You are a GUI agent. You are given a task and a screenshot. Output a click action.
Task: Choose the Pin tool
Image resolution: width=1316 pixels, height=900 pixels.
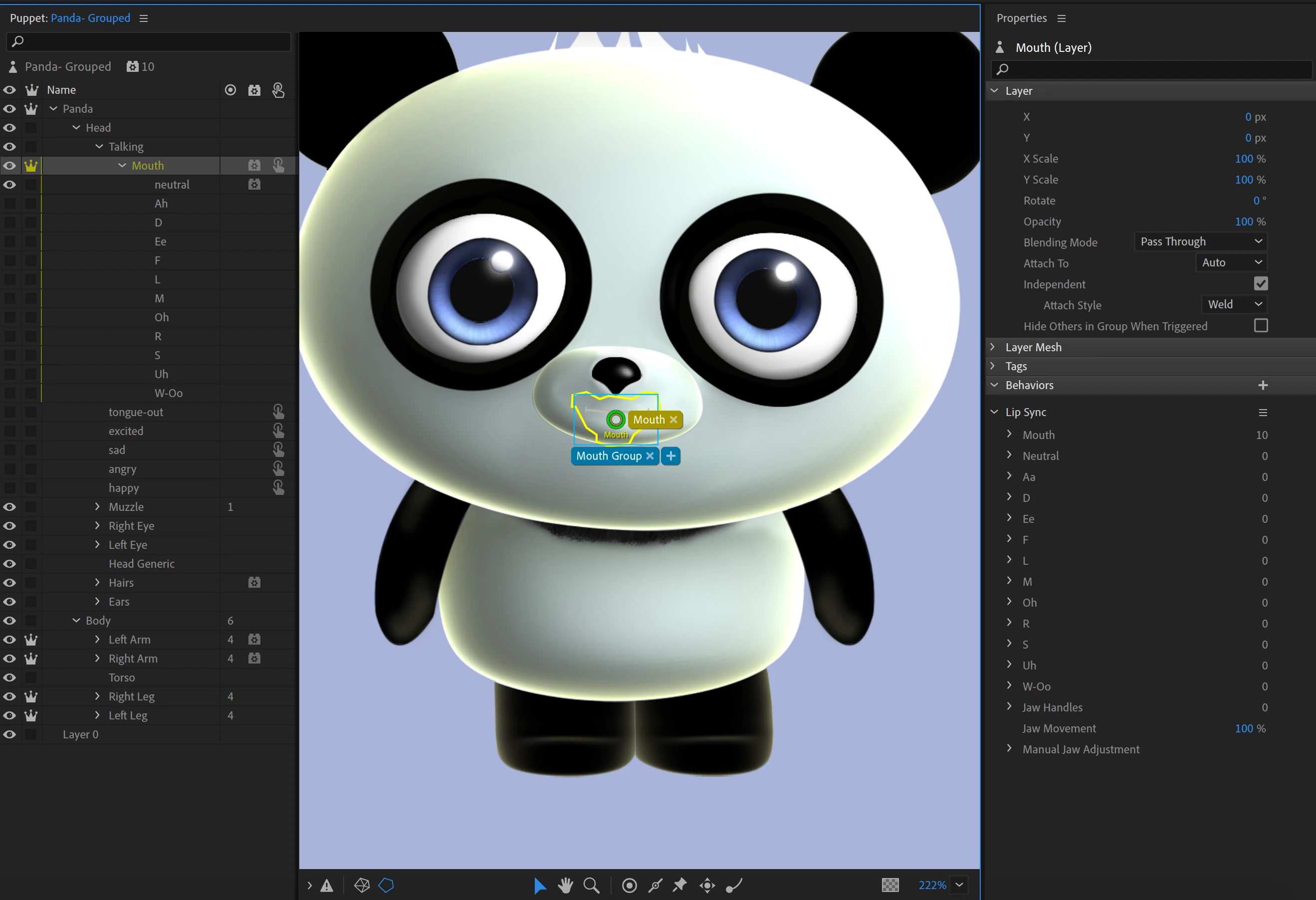[x=680, y=885]
